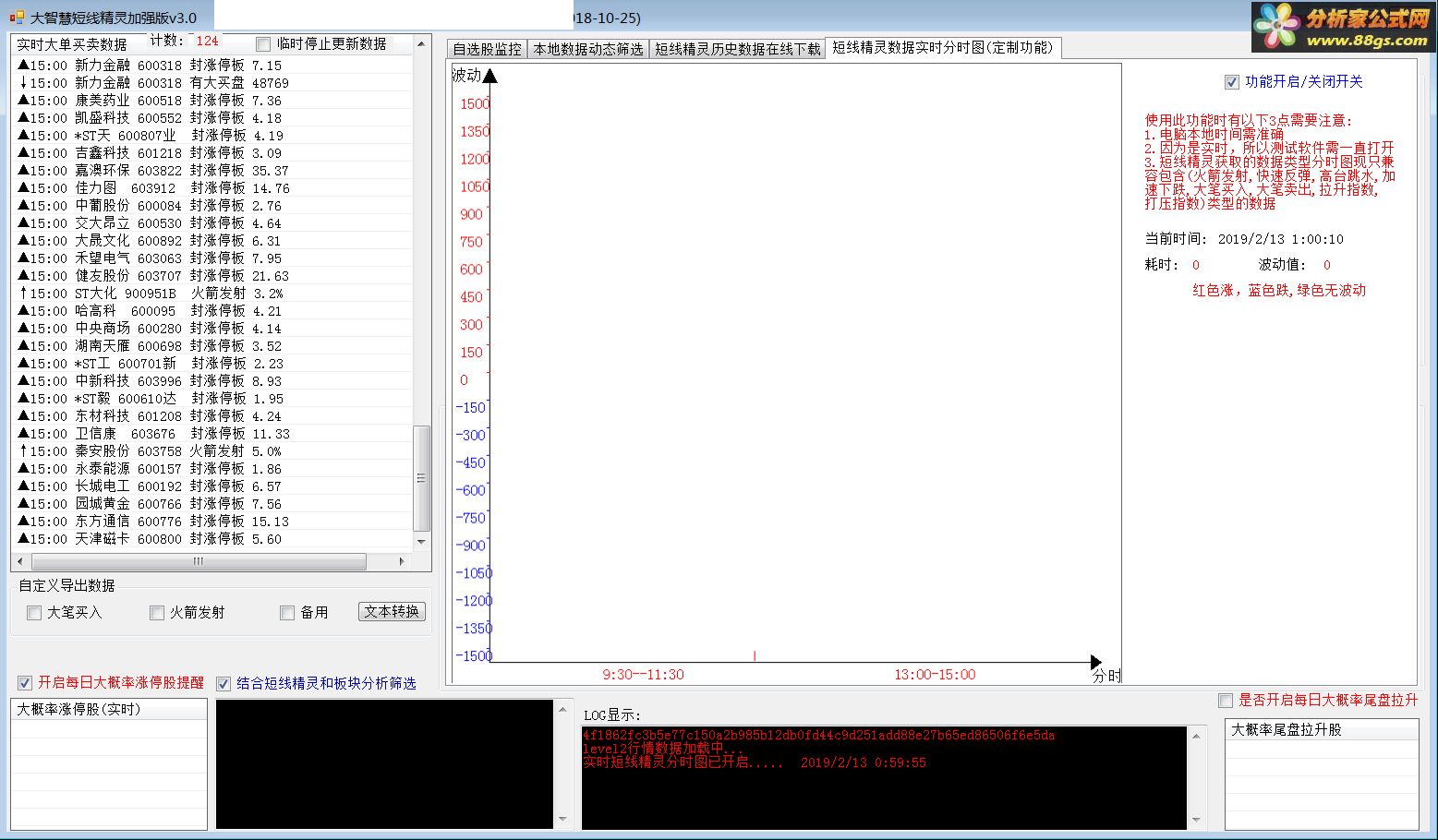Screen dimensions: 1438x840
Task: Click the data list scroll-up arrow
Action: pos(422,43)
